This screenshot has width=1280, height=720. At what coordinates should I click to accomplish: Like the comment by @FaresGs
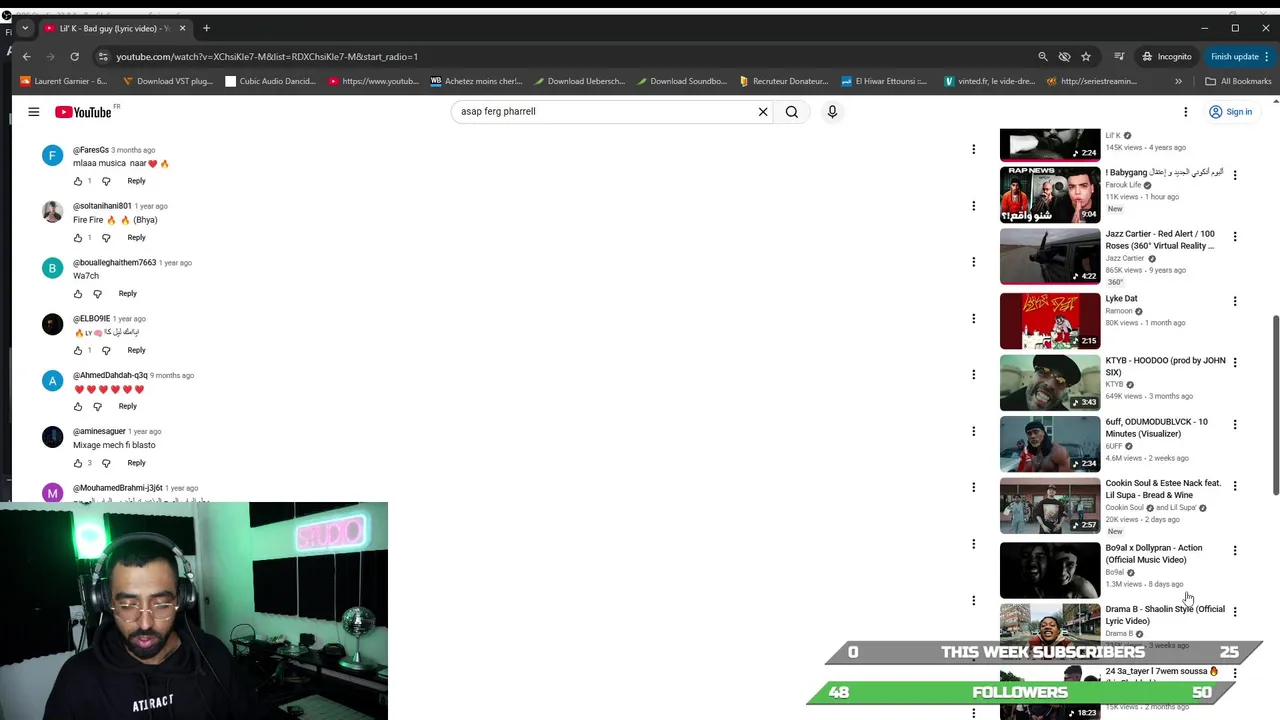pyautogui.click(x=78, y=181)
